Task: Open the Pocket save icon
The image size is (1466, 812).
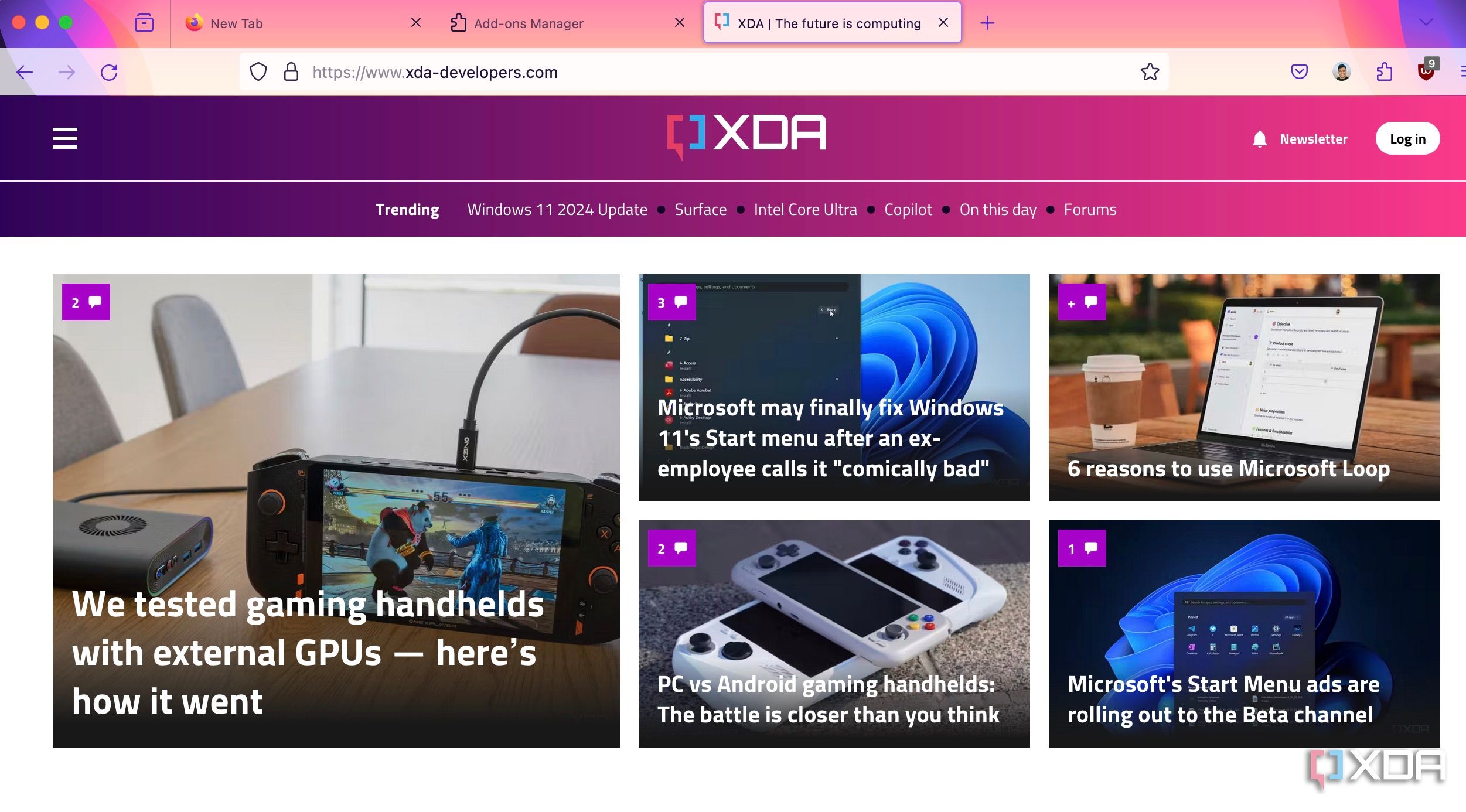Action: point(1299,71)
